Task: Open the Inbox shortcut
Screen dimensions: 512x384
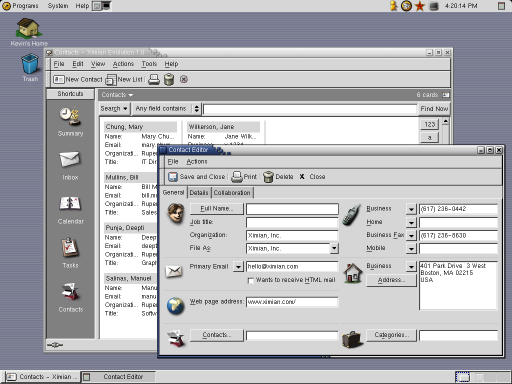Action: (70, 166)
